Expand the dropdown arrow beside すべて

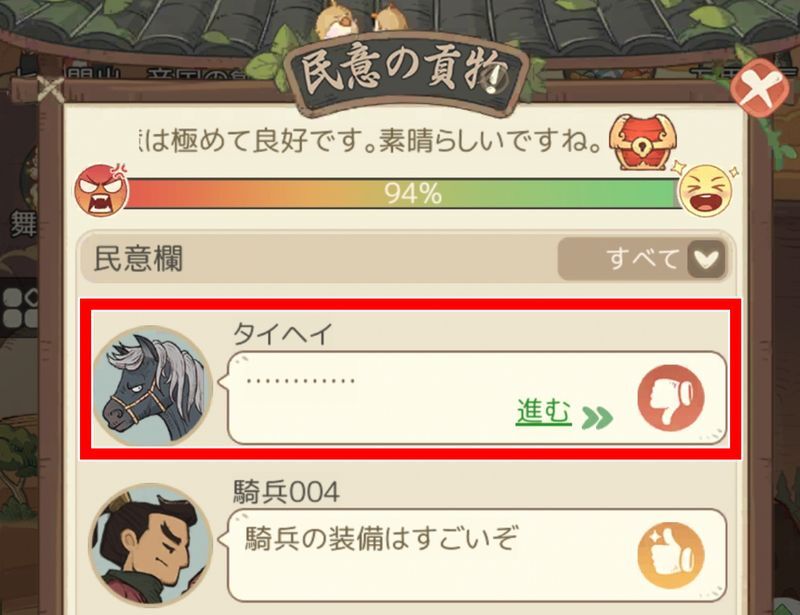pyautogui.click(x=706, y=259)
